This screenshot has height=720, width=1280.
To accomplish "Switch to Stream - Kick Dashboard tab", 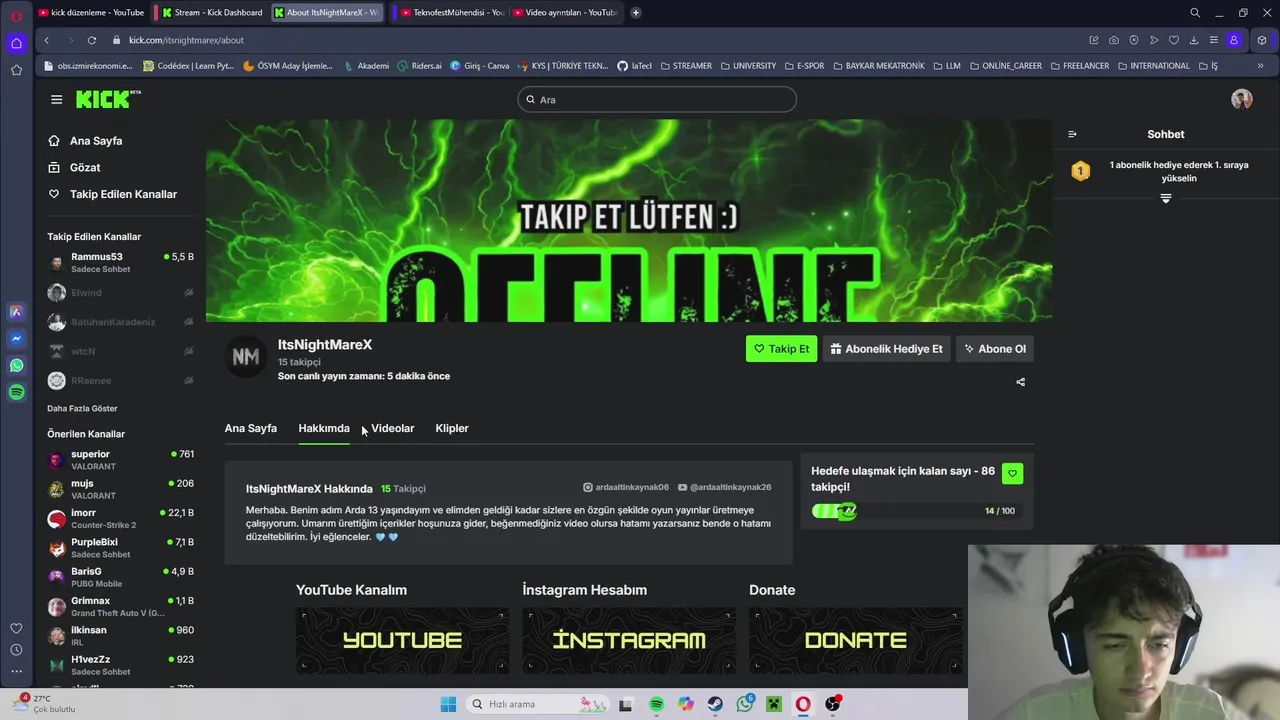I will tap(212, 13).
